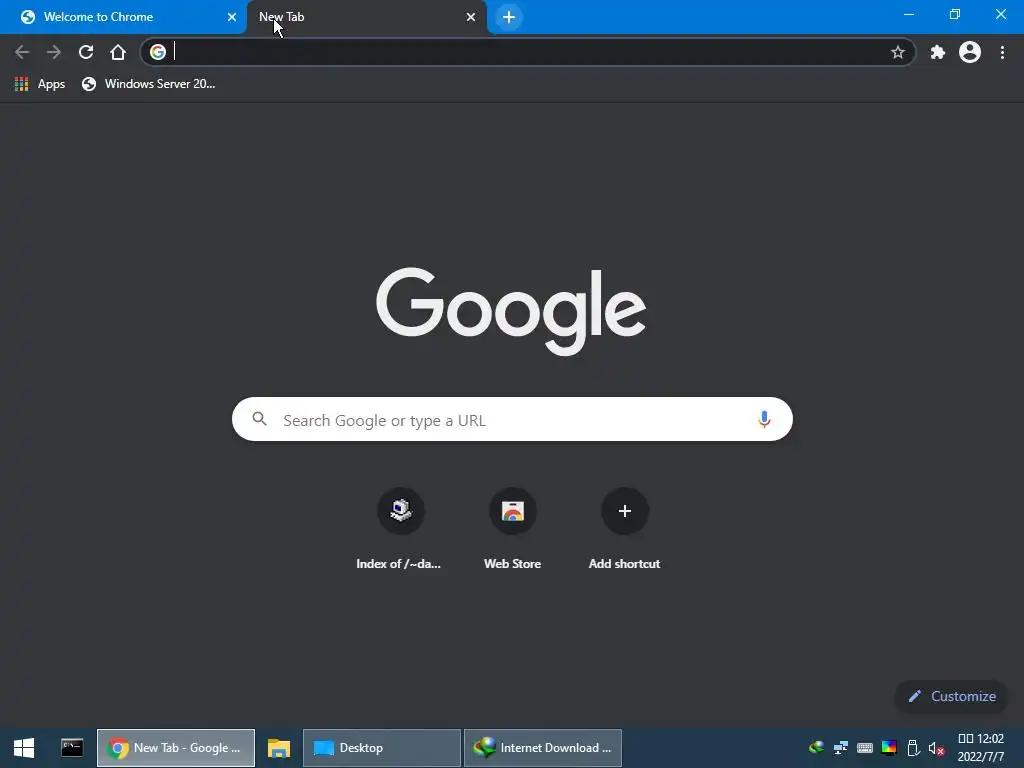Close the Welcome to Chrome tab
Viewport: 1024px width, 768px height.
[231, 17]
